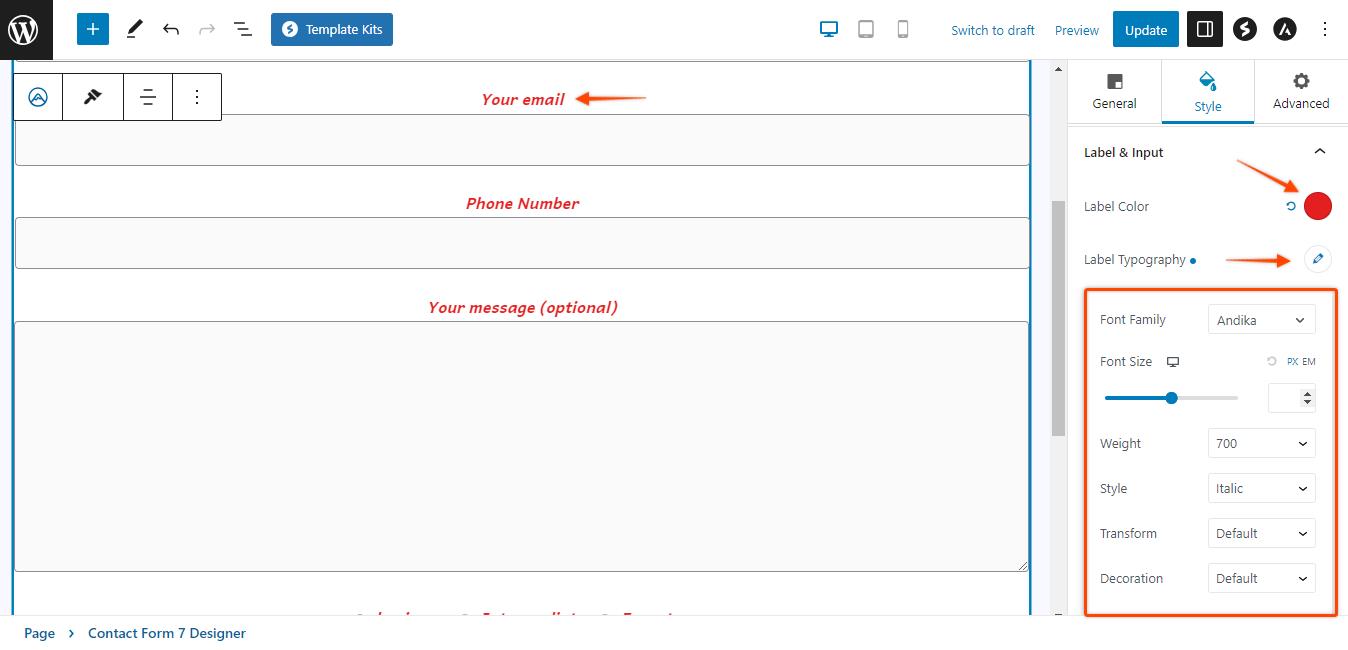Open the Weight dropdown set to 700
This screenshot has height=650, width=1348.
click(1261, 443)
